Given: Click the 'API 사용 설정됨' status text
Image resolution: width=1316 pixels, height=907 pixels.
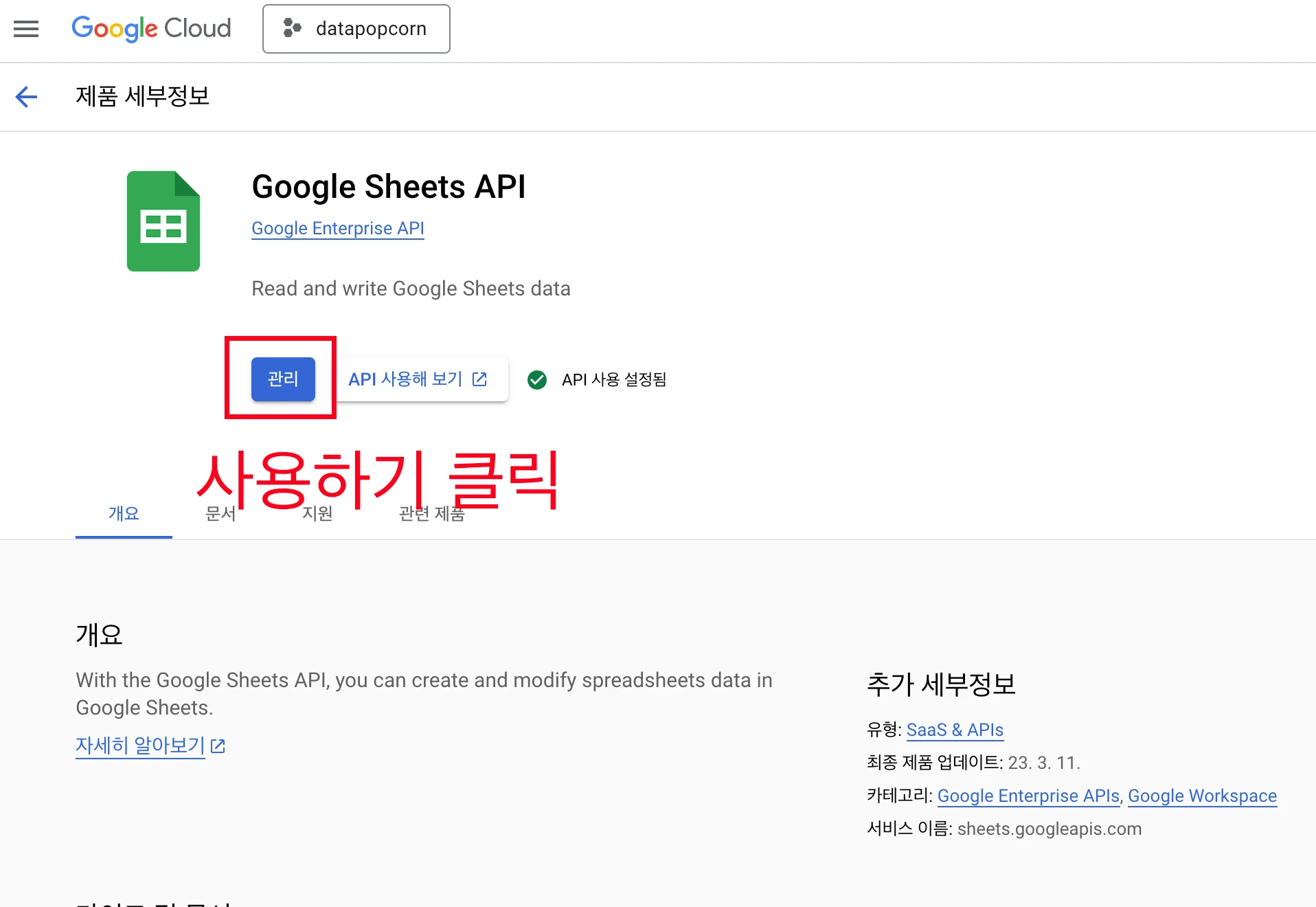Looking at the screenshot, I should 614,380.
